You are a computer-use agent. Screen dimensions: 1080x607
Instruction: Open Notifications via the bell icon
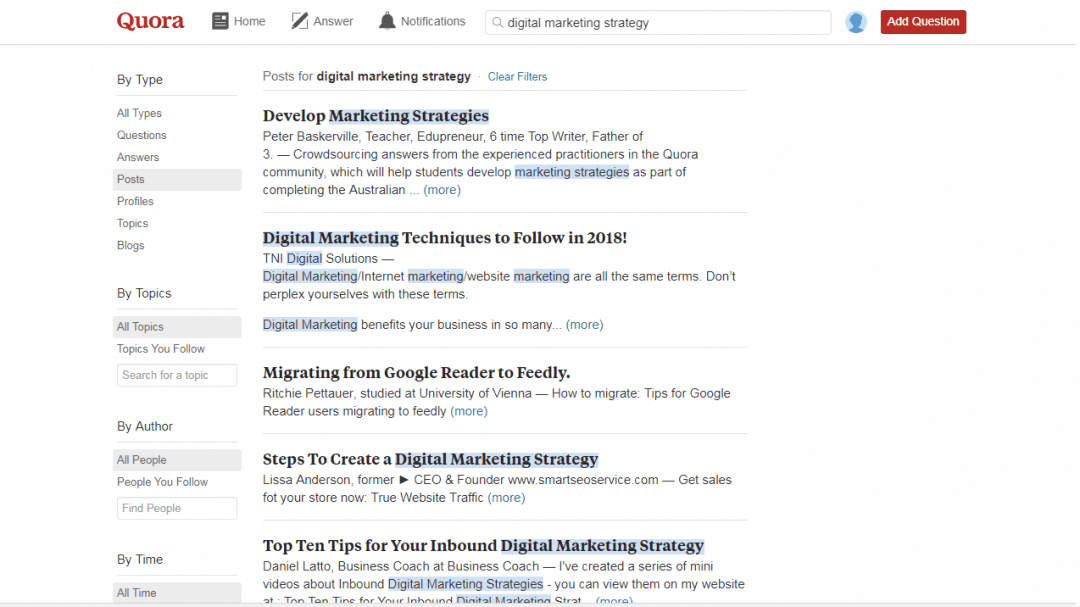(387, 19)
